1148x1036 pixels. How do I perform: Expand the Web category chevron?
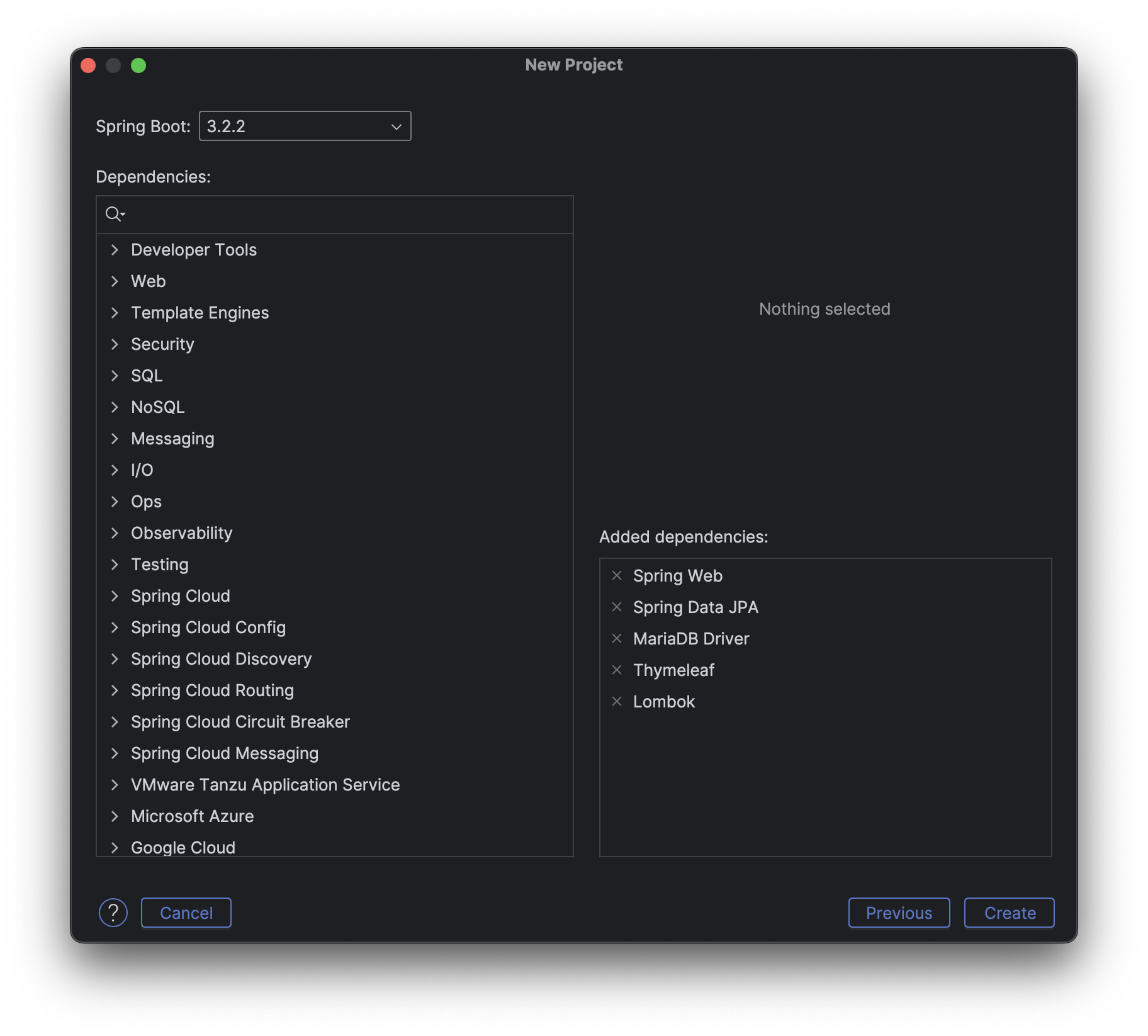[115, 281]
